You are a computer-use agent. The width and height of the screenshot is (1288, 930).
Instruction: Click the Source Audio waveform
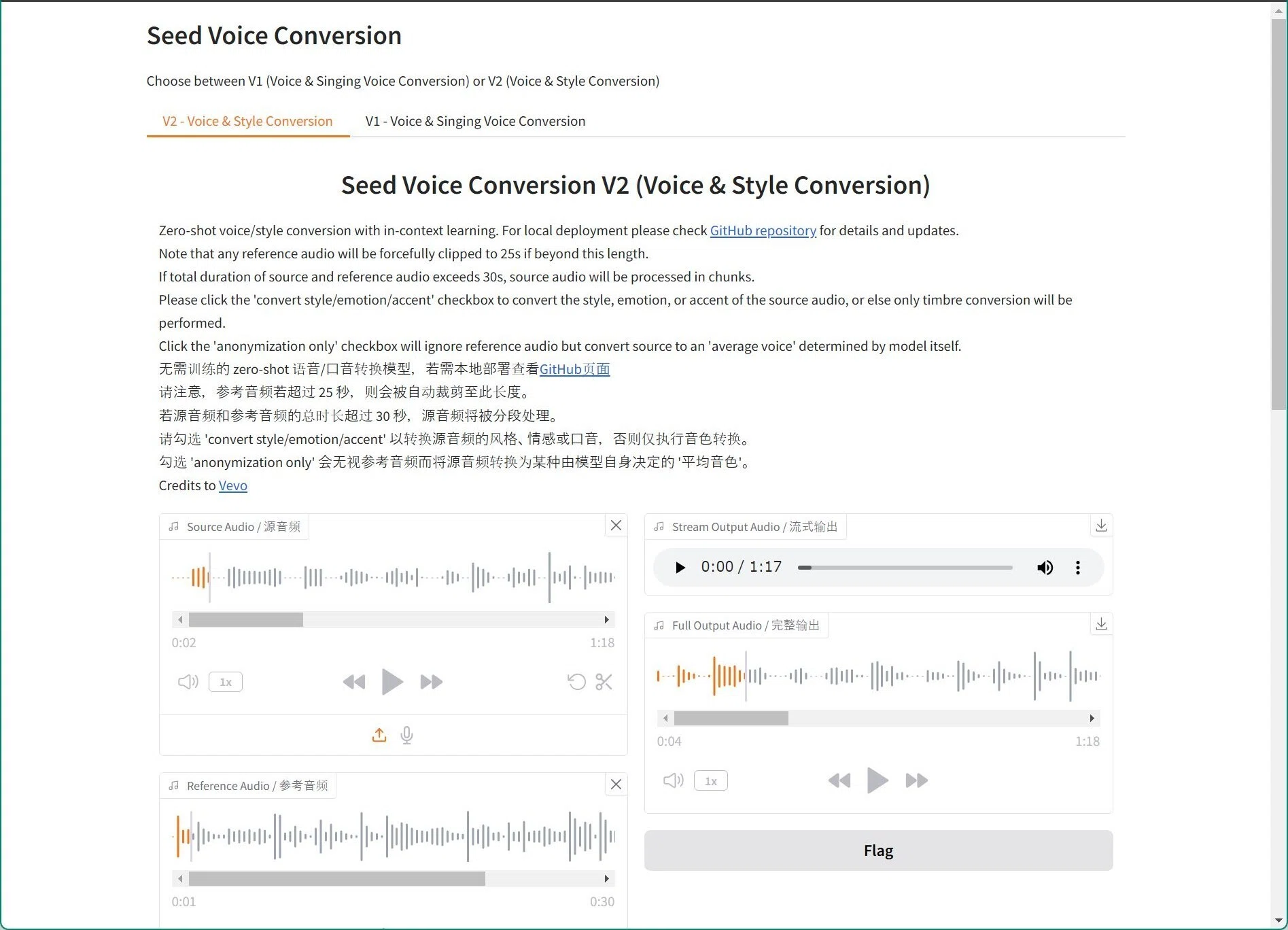click(393, 578)
